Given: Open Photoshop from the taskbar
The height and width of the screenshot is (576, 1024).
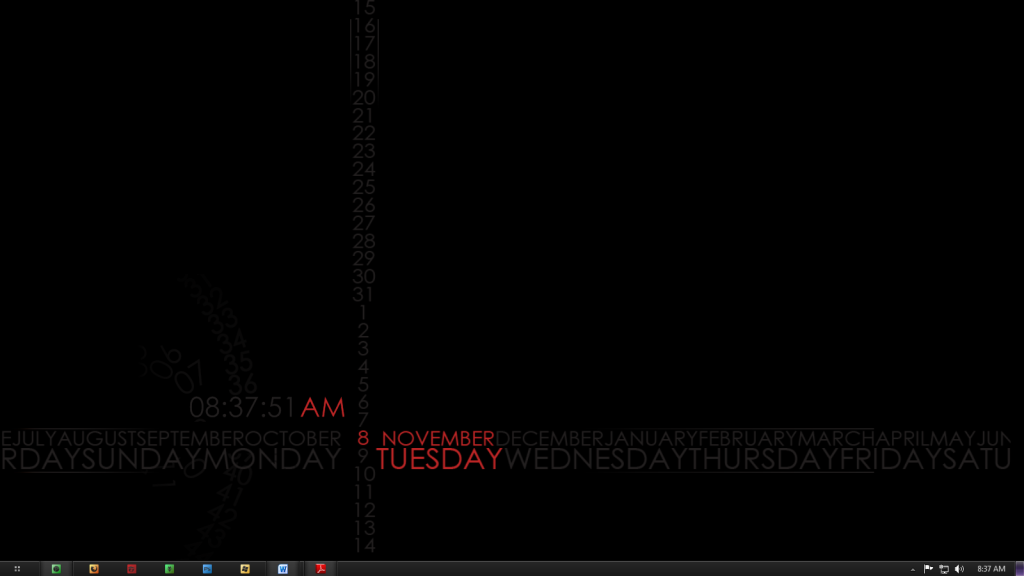Looking at the screenshot, I should point(207,568).
